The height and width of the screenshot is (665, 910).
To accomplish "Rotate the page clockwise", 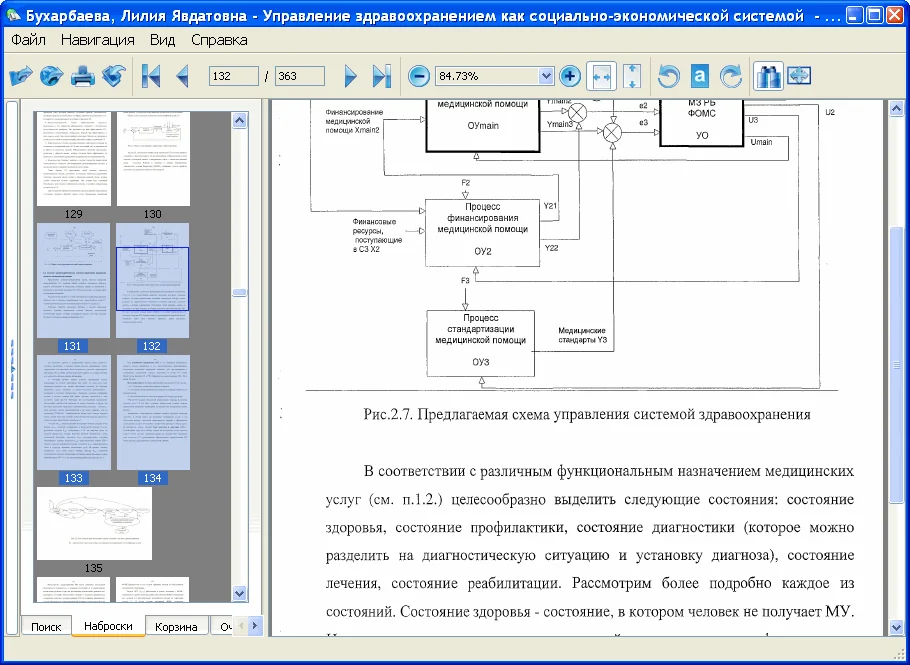I will (731, 76).
